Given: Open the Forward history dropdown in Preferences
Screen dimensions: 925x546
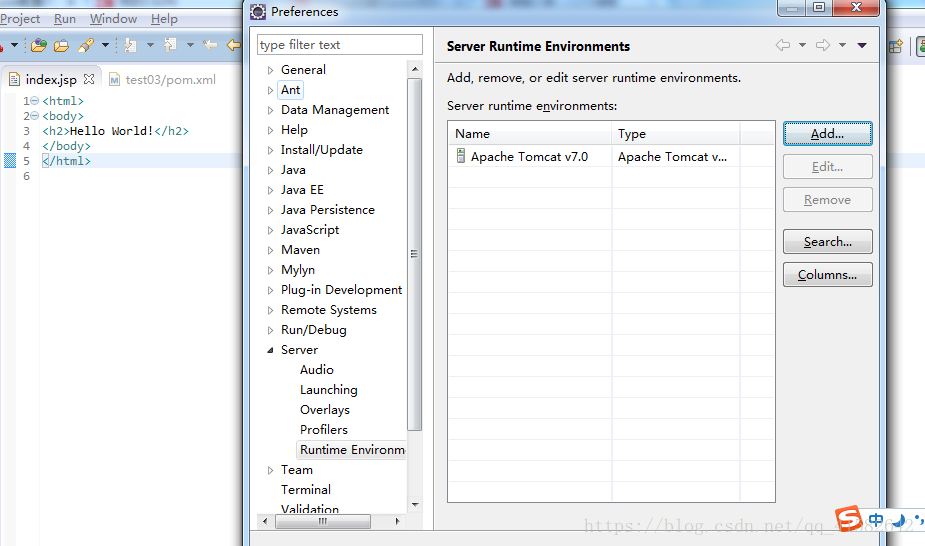Looking at the screenshot, I should pos(842,45).
